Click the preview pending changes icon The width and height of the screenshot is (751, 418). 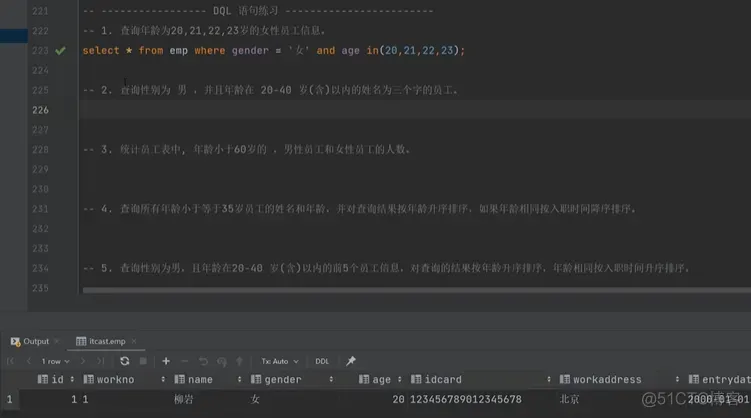[x=221, y=361]
